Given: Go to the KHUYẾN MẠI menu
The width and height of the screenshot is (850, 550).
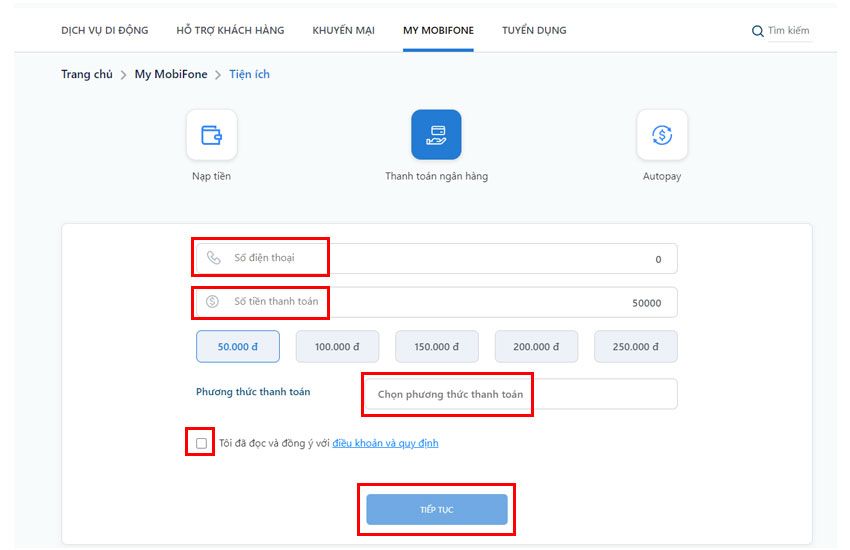Looking at the screenshot, I should (x=344, y=30).
